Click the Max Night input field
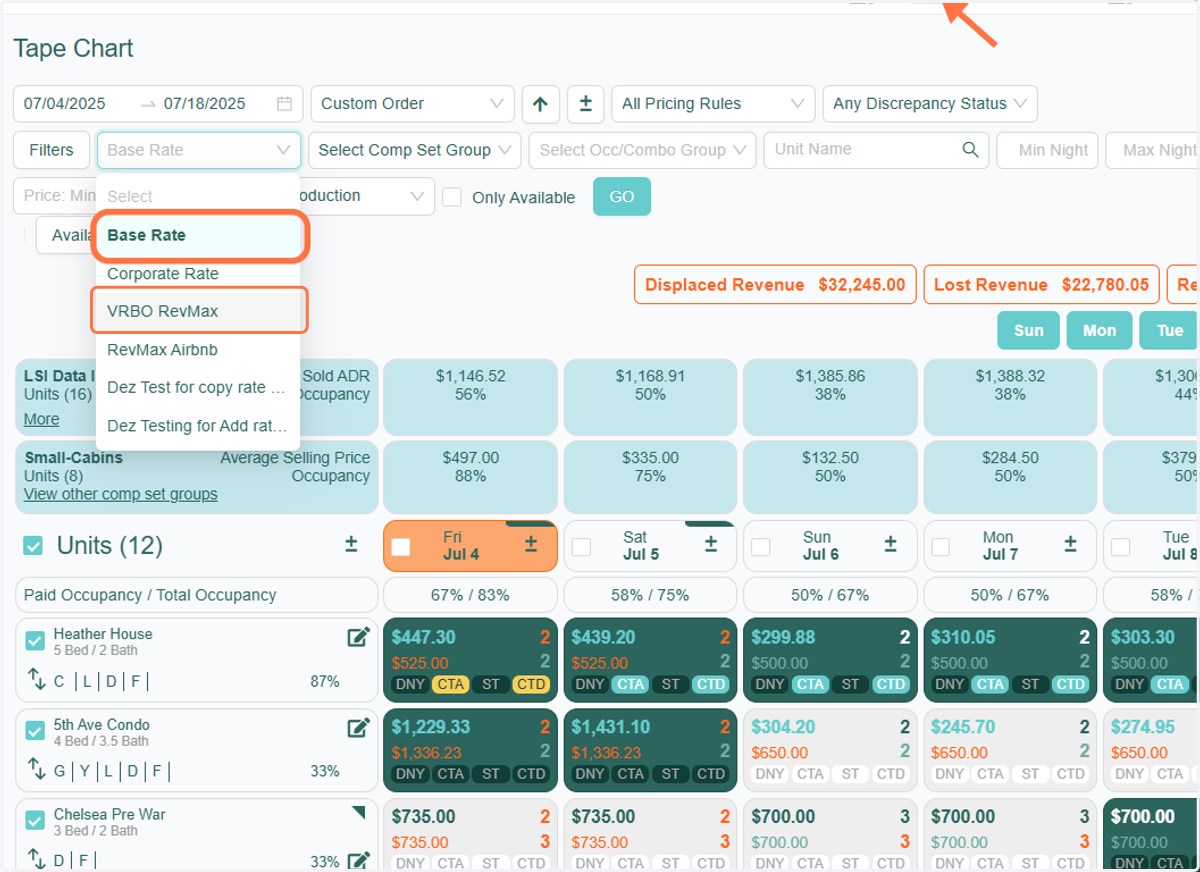Screen dimensions: 1200x872 (1153, 150)
